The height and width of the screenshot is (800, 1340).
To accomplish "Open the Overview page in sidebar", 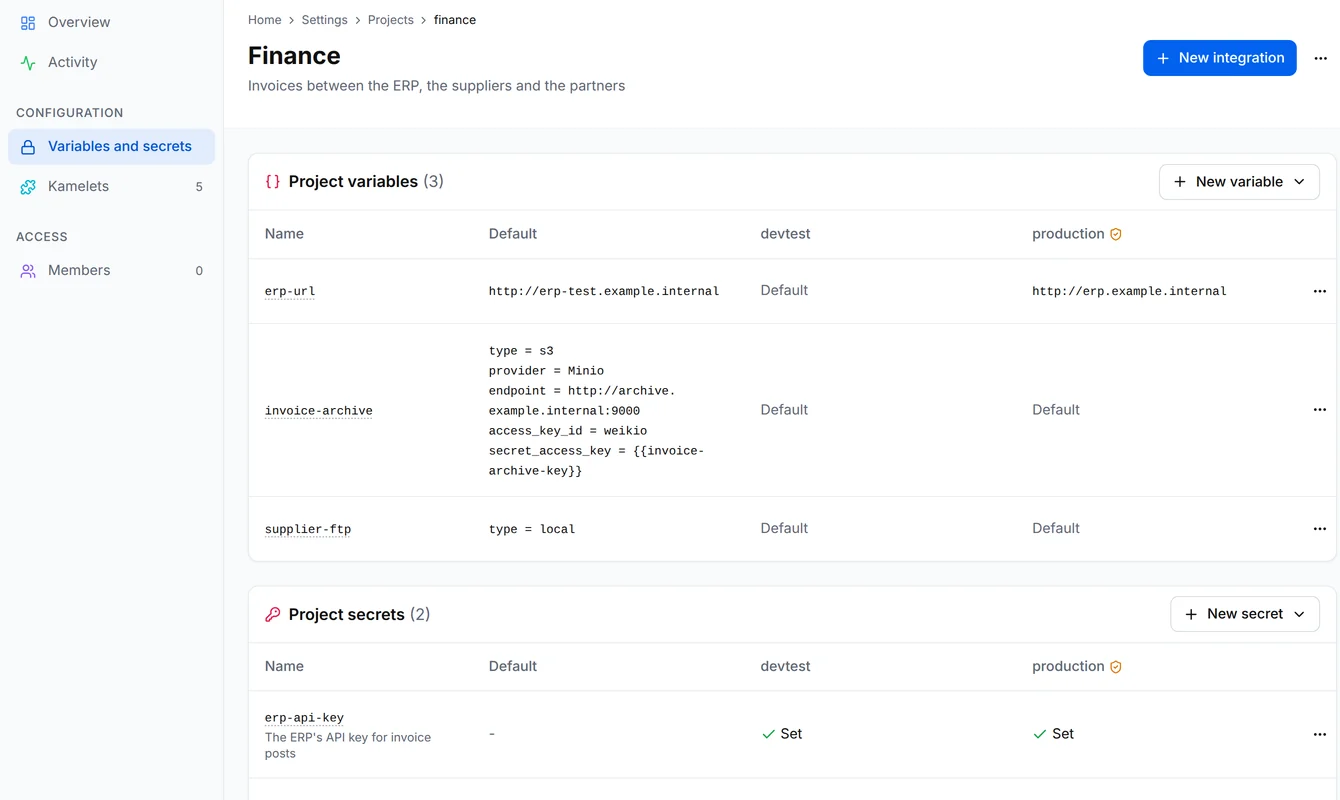I will tap(111, 22).
